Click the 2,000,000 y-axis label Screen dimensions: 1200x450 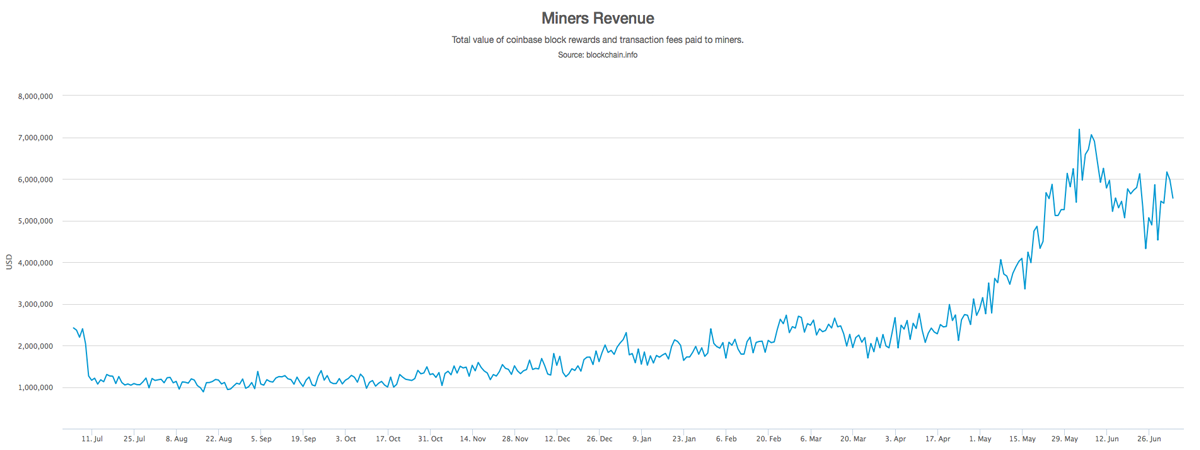pyautogui.click(x=35, y=346)
